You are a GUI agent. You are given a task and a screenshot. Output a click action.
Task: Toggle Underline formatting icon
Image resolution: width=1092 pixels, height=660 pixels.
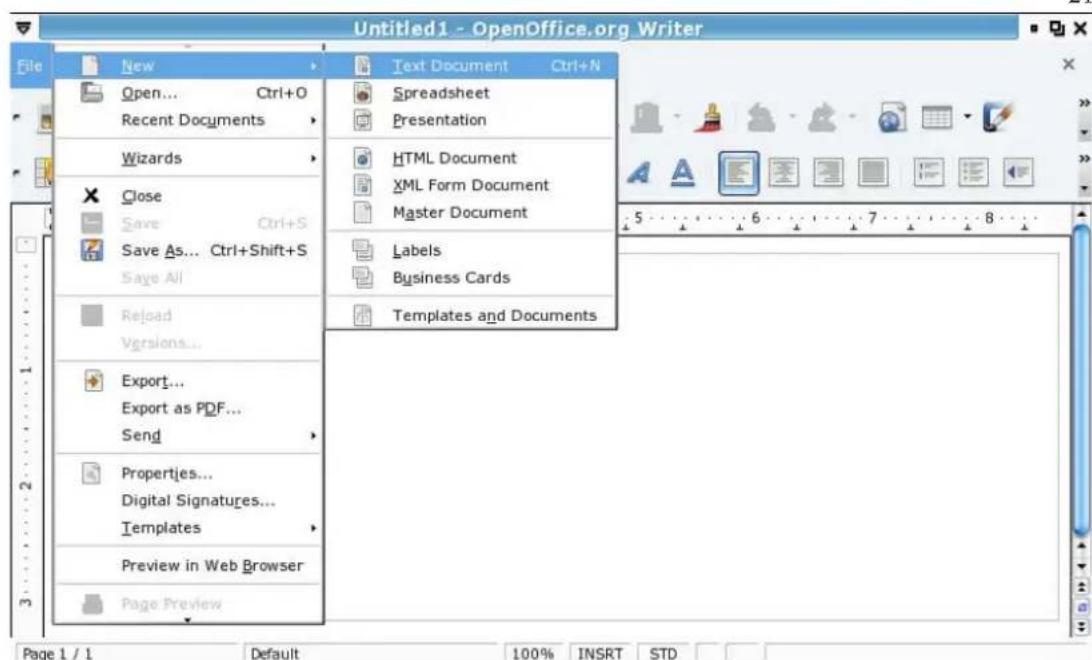coord(682,173)
